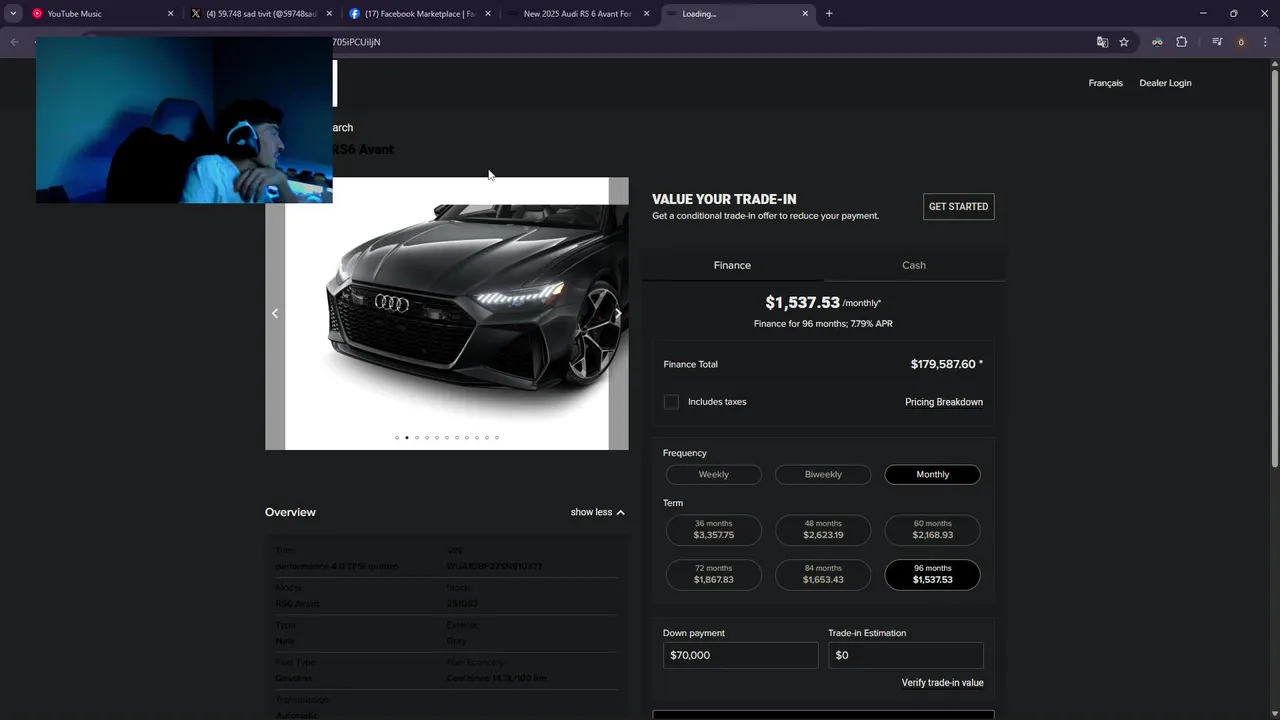The height and width of the screenshot is (720, 1280).
Task: Close the Facebook Marketplace tab
Action: [x=488, y=14]
